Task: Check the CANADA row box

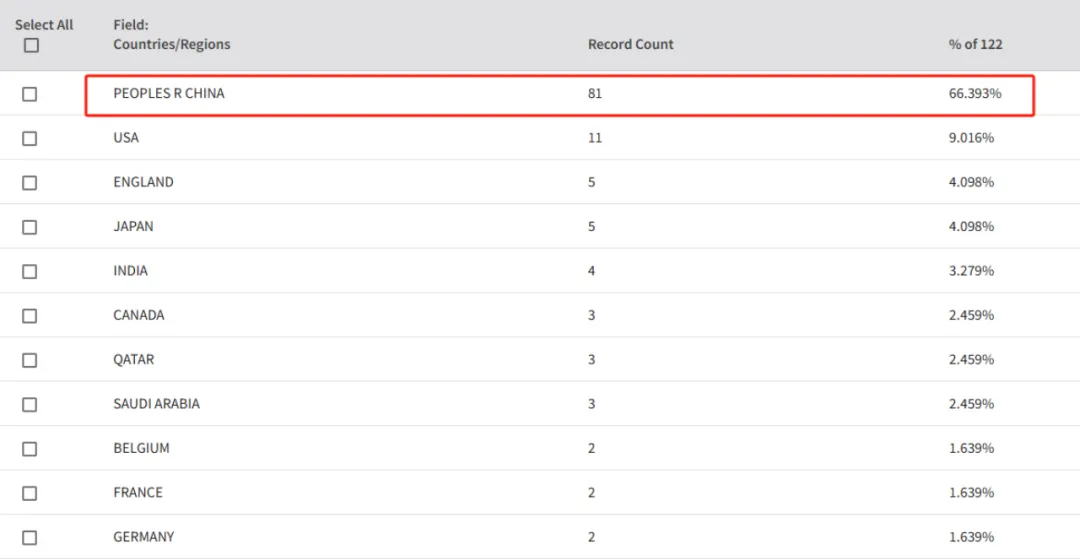Action: [x=30, y=315]
